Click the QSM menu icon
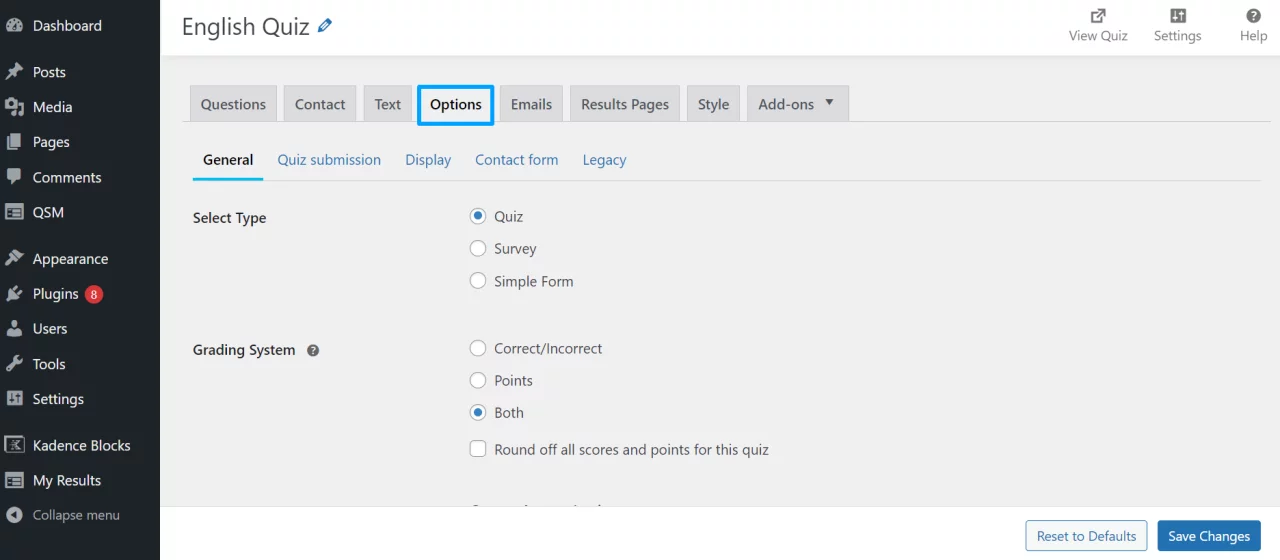 (x=15, y=212)
